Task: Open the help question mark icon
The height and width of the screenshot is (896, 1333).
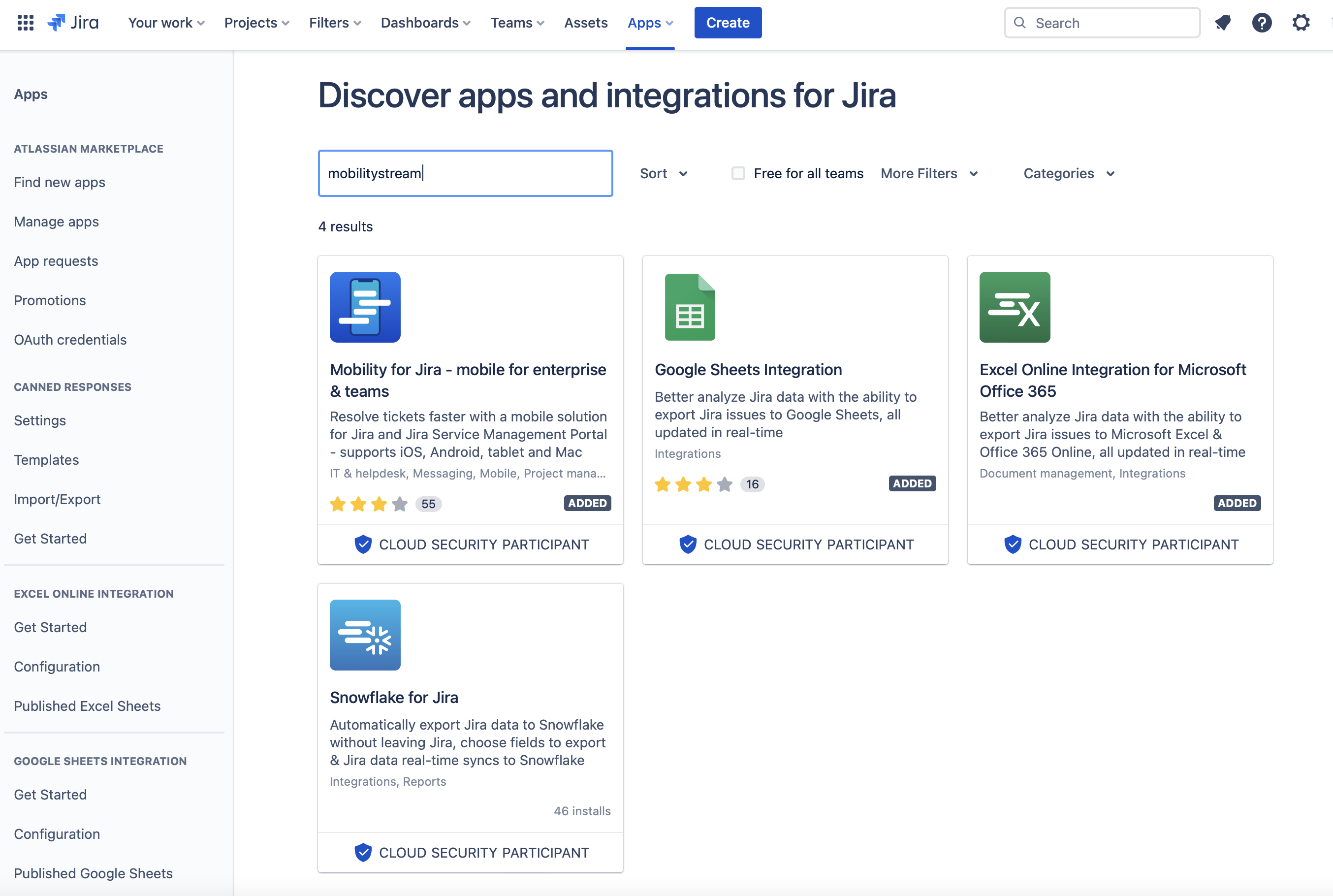Action: (x=1262, y=23)
